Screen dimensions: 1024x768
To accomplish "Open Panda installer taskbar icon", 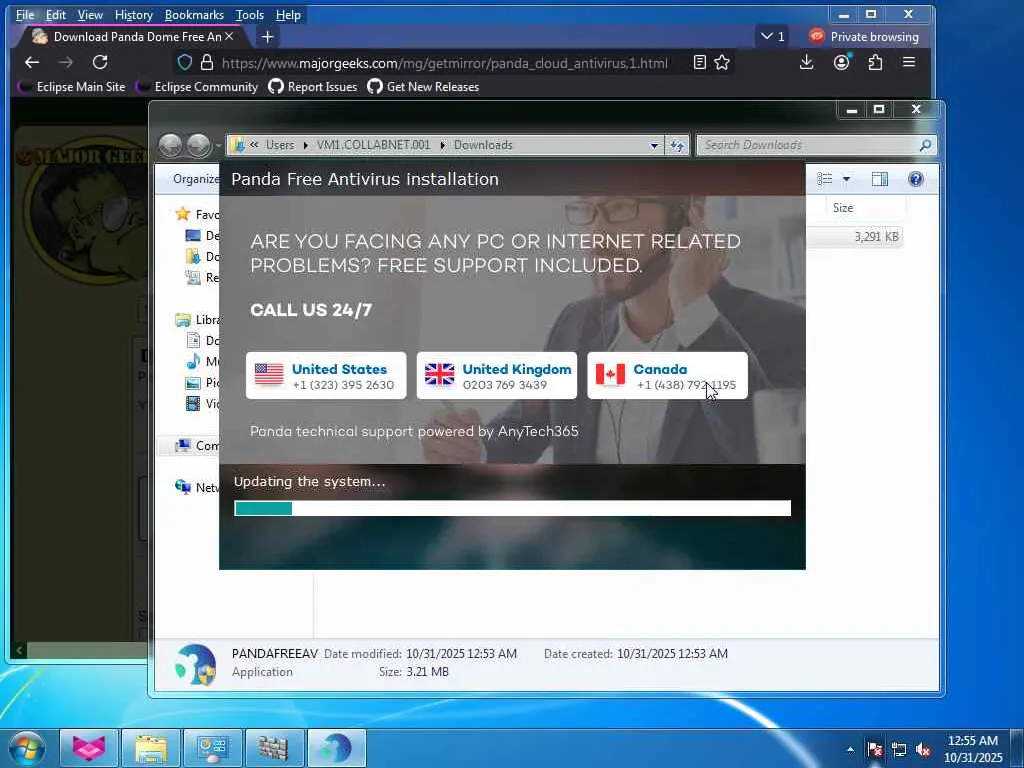I will [x=336, y=748].
